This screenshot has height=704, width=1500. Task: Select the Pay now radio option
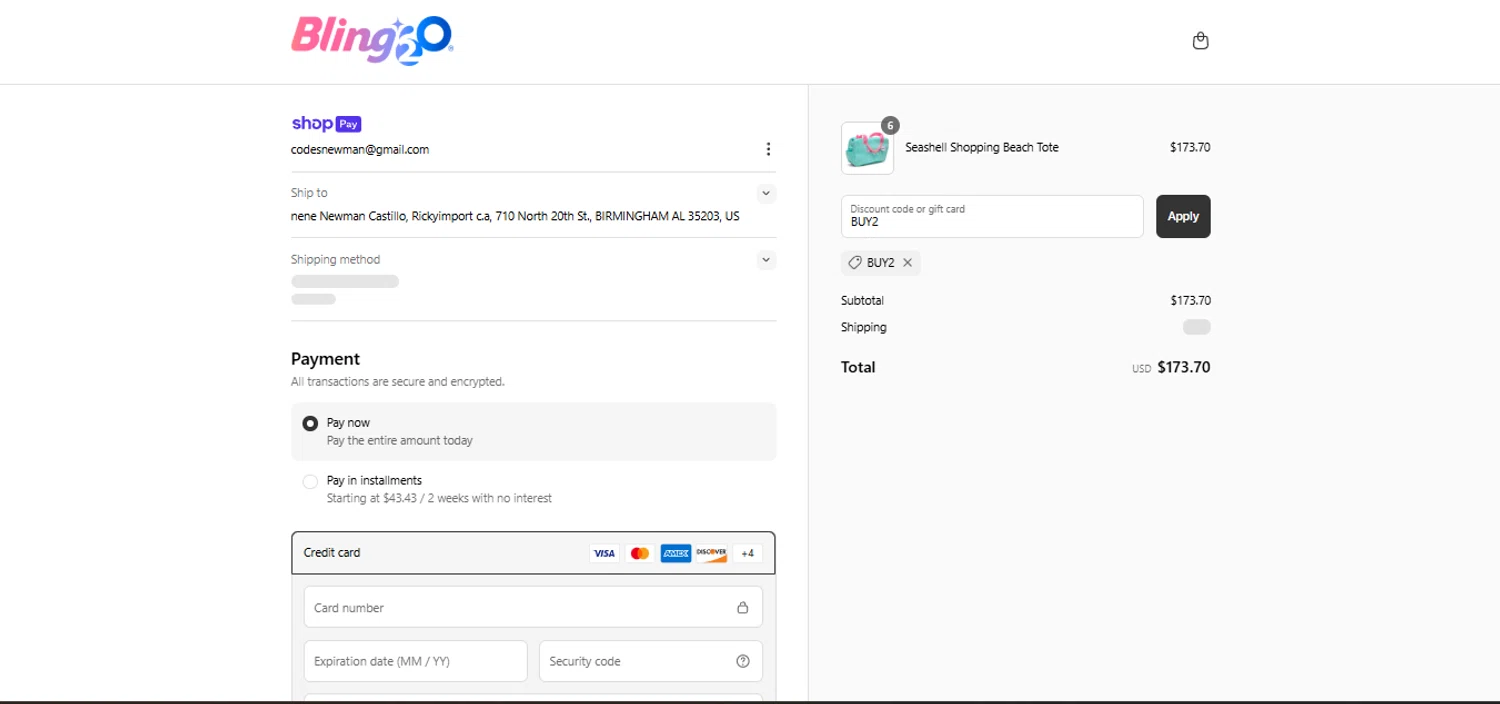coord(310,423)
